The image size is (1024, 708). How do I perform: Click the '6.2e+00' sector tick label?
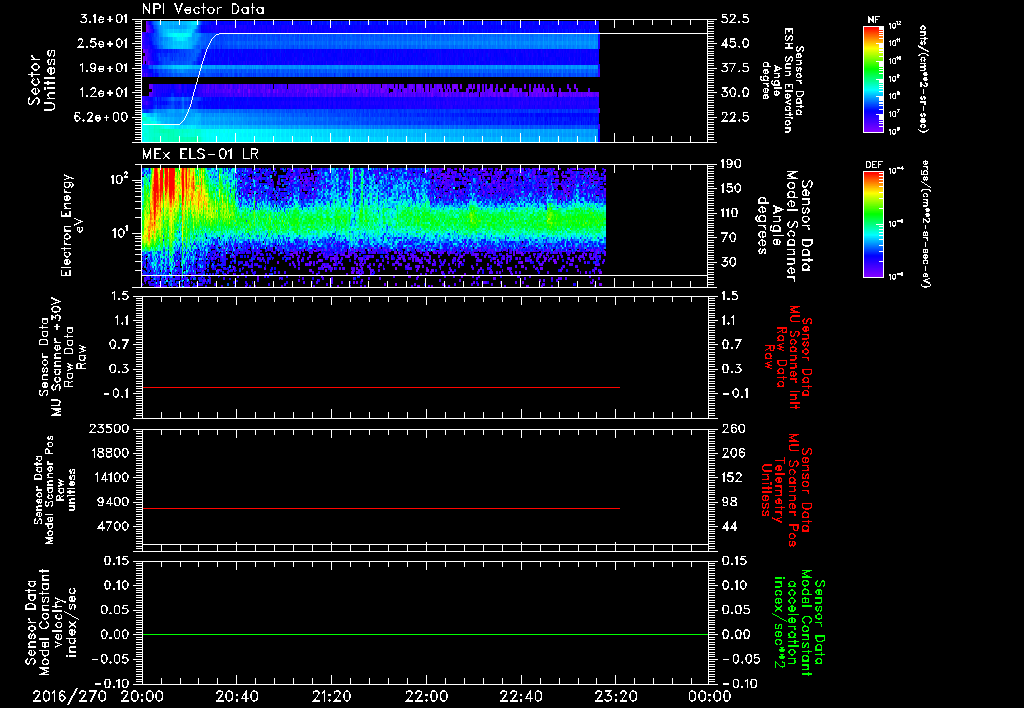pyautogui.click(x=103, y=117)
